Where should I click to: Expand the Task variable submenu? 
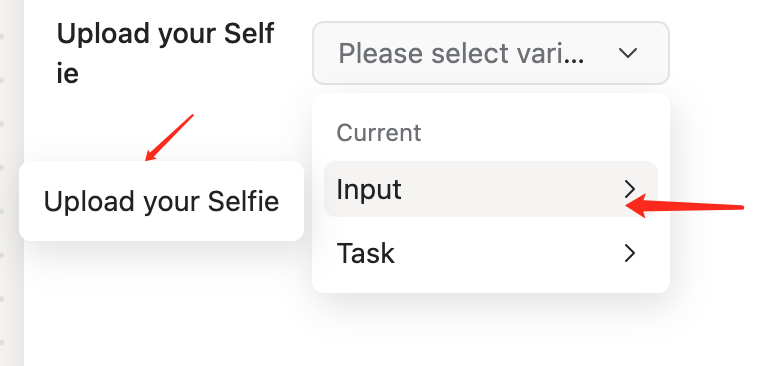point(491,253)
